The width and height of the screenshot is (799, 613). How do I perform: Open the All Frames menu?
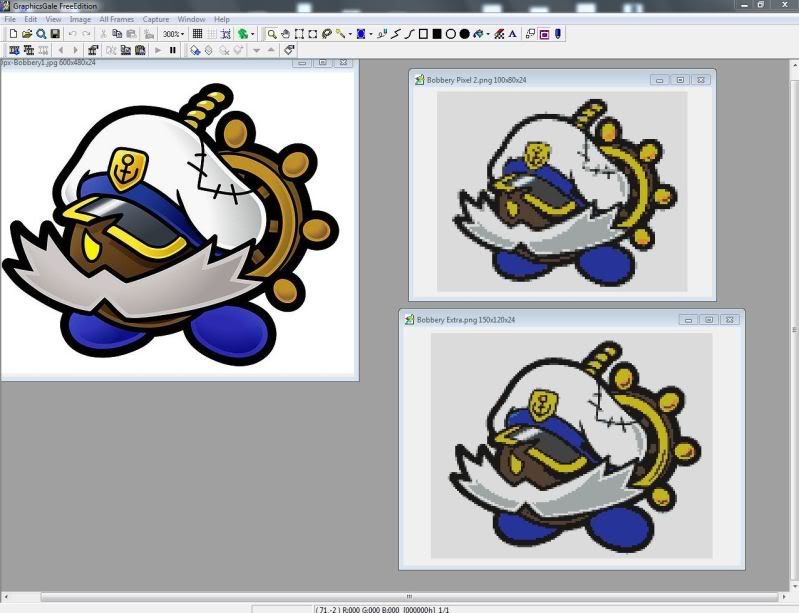pos(117,19)
